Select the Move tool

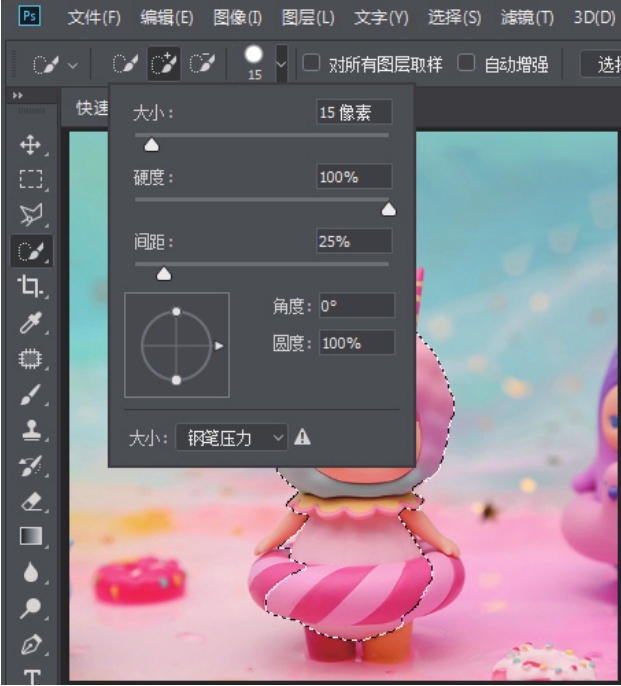(x=30, y=144)
